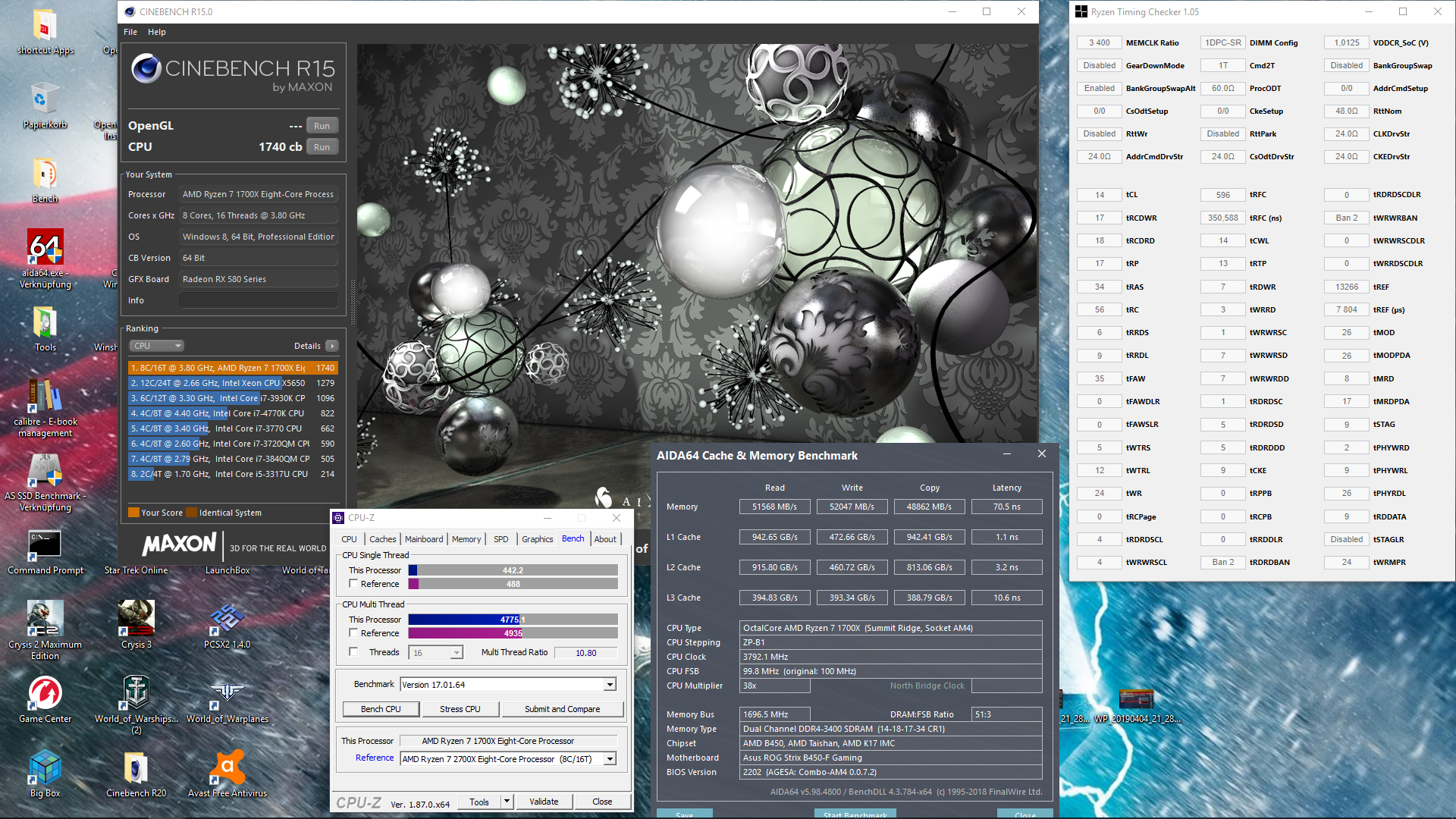The image size is (1456, 819).
Task: Enable the Single Thread Reference checkbox
Action: click(353, 584)
